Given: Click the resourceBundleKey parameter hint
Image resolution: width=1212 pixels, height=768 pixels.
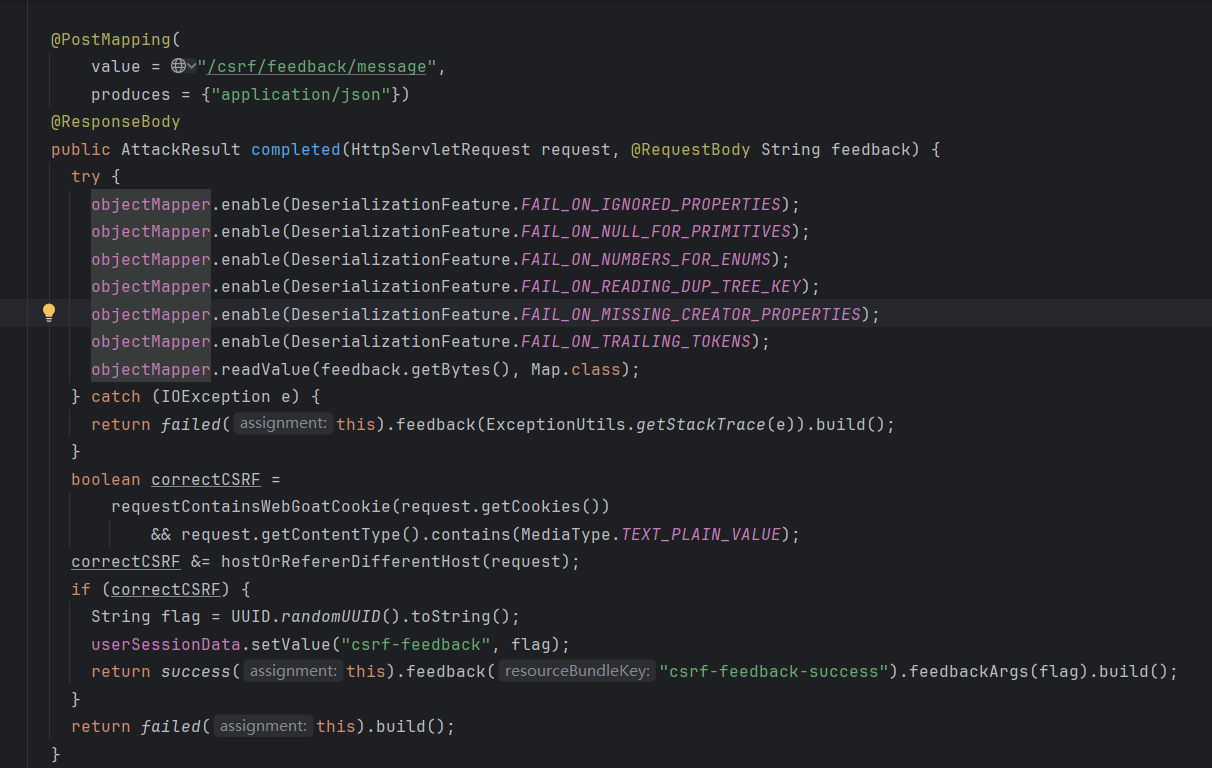Looking at the screenshot, I should coord(578,671).
